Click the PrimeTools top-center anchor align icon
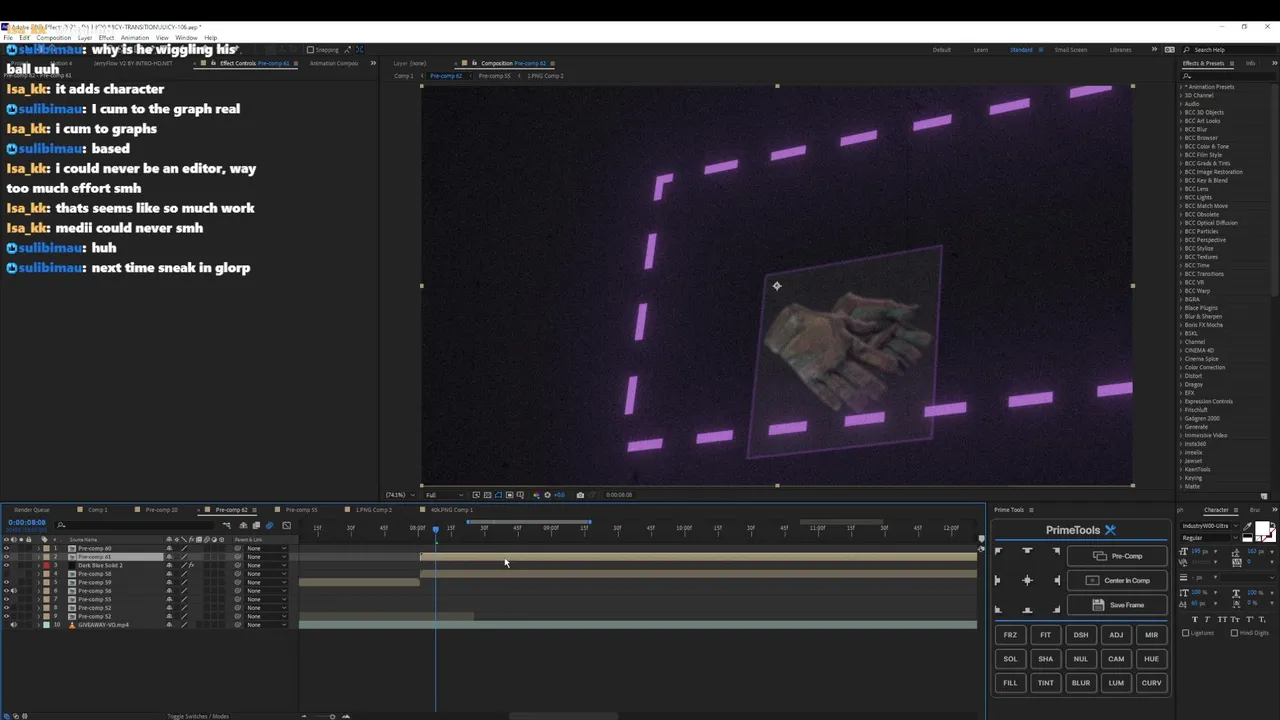The image size is (1280, 720). tap(1027, 551)
